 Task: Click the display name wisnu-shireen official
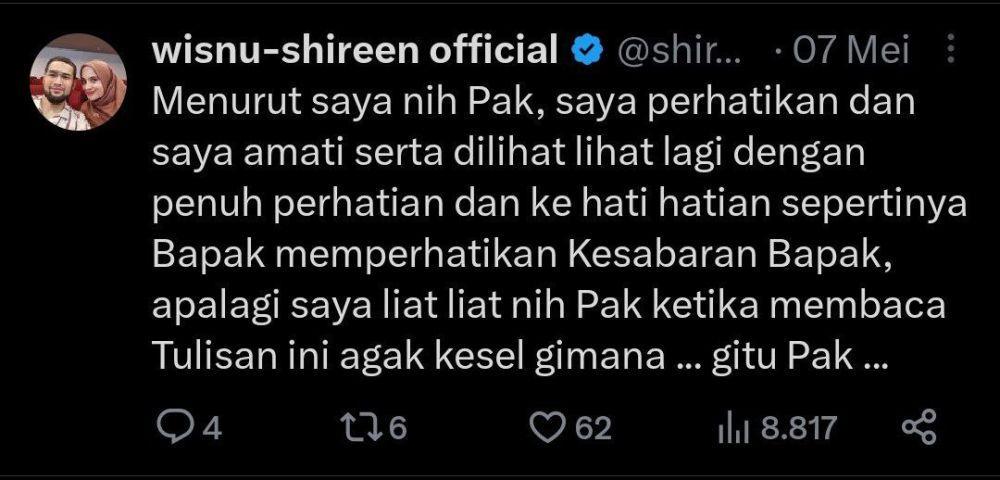tap(356, 51)
